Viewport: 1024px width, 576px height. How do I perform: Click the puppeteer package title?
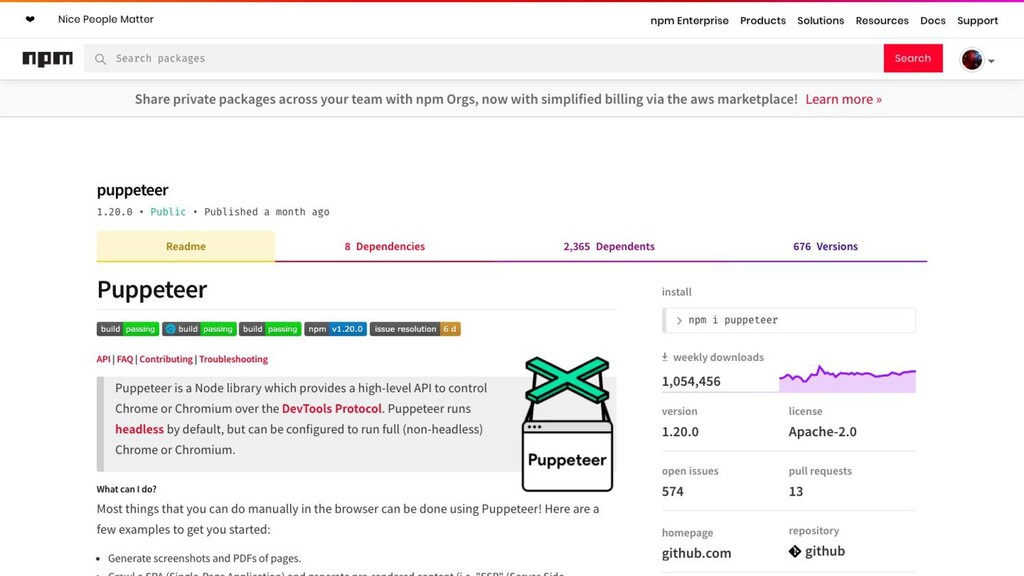(133, 190)
